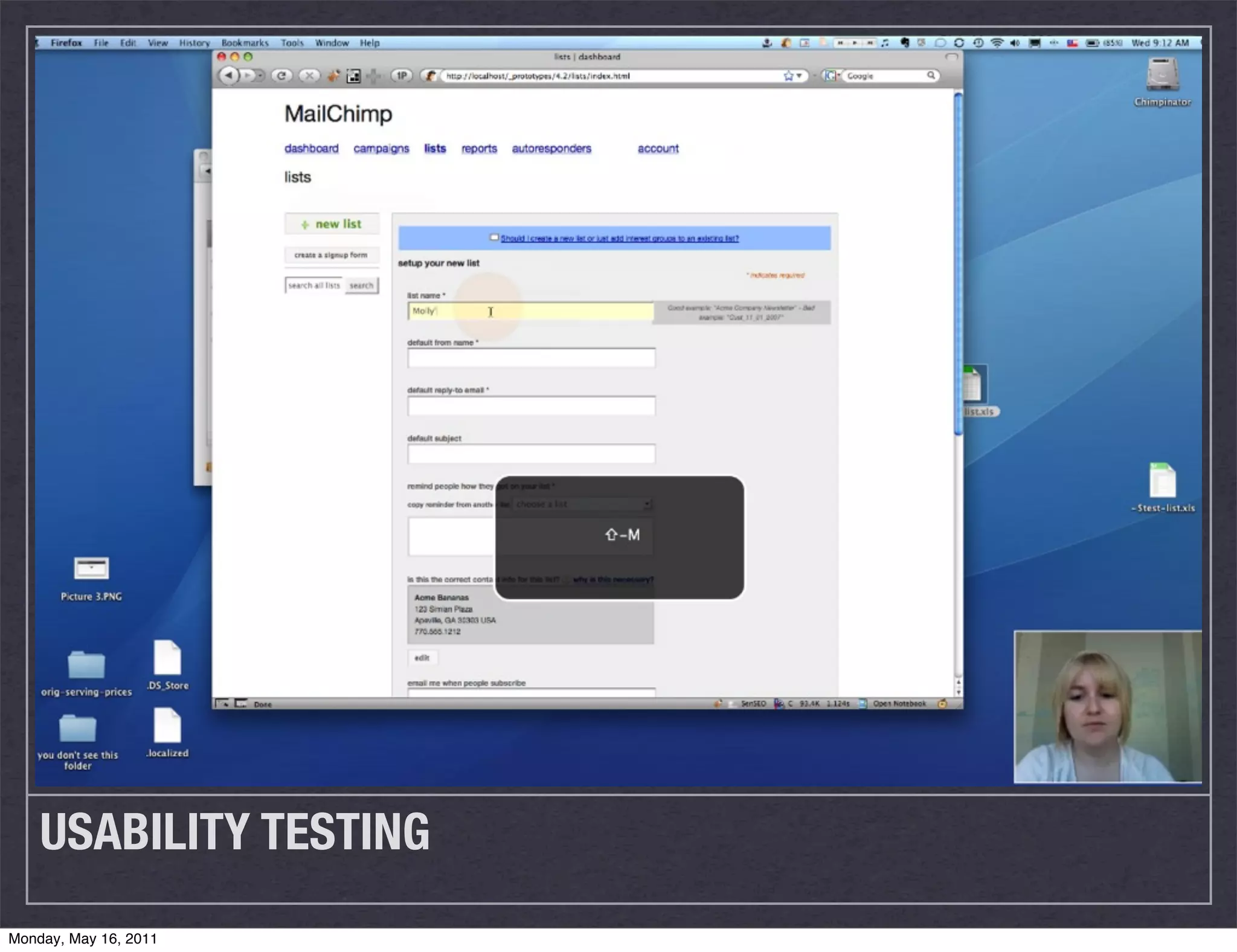This screenshot has height=952, width=1237.
Task: Open the File menu
Action: 101,43
